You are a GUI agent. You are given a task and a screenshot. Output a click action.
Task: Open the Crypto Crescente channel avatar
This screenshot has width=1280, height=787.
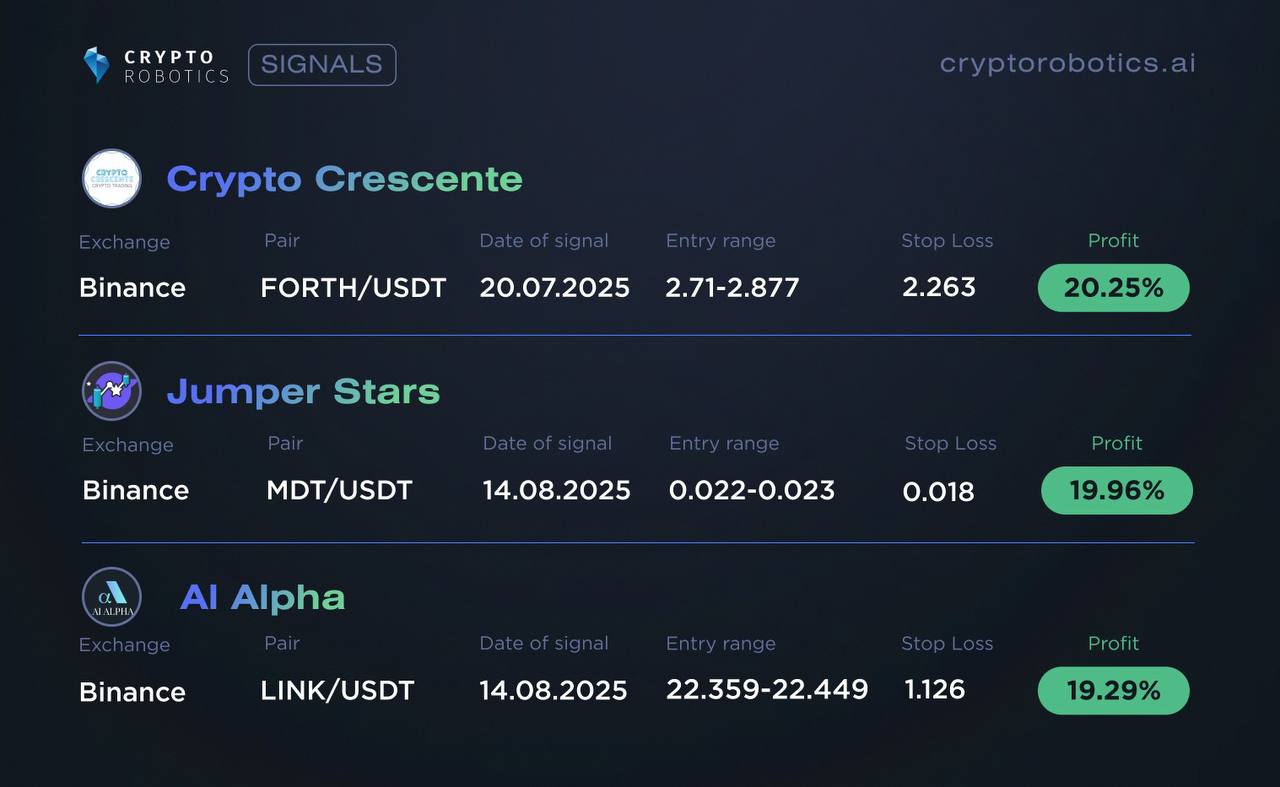point(111,178)
